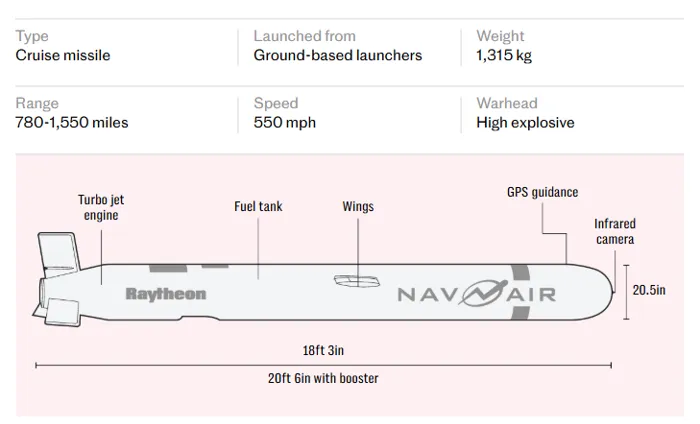Select the "Infrared camera" label
The height and width of the screenshot is (424, 700).
pos(614,232)
